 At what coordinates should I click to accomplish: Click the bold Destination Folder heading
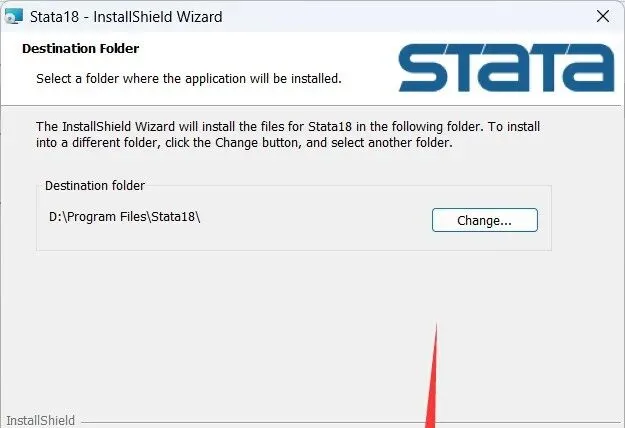coord(81,49)
